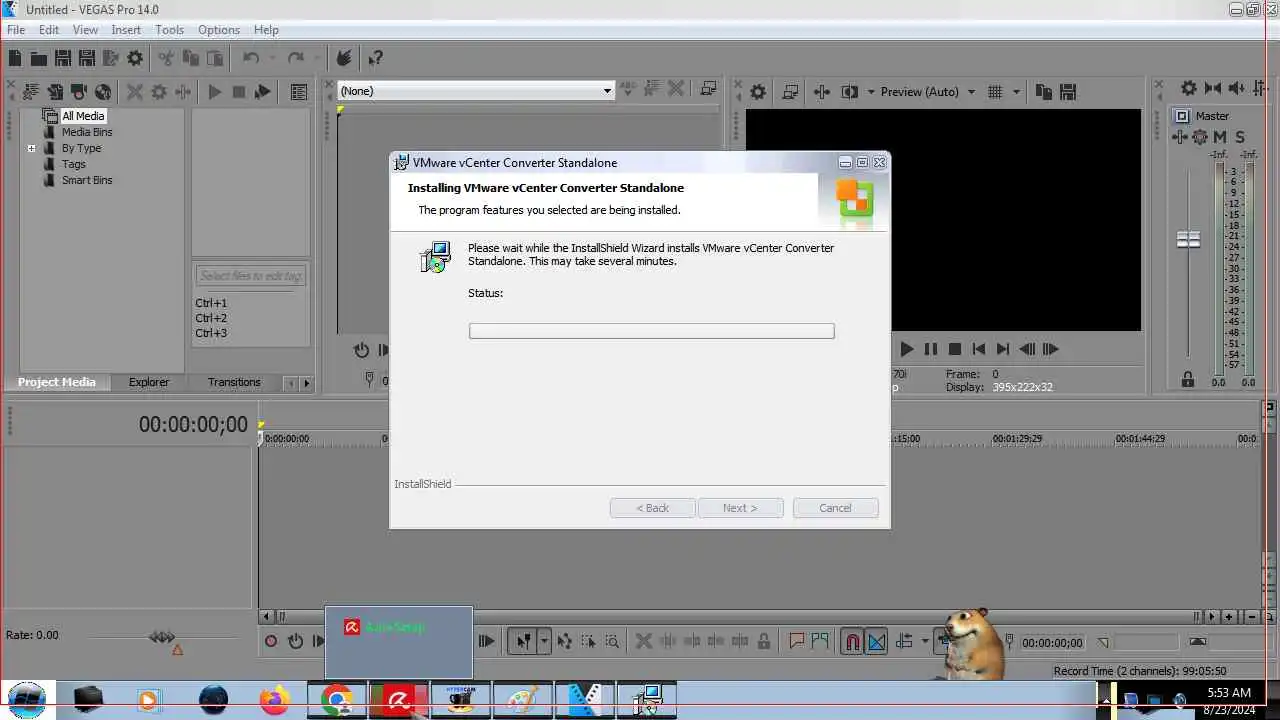Viewport: 1280px width, 720px height.
Task: Open the Insert menu
Action: [126, 30]
